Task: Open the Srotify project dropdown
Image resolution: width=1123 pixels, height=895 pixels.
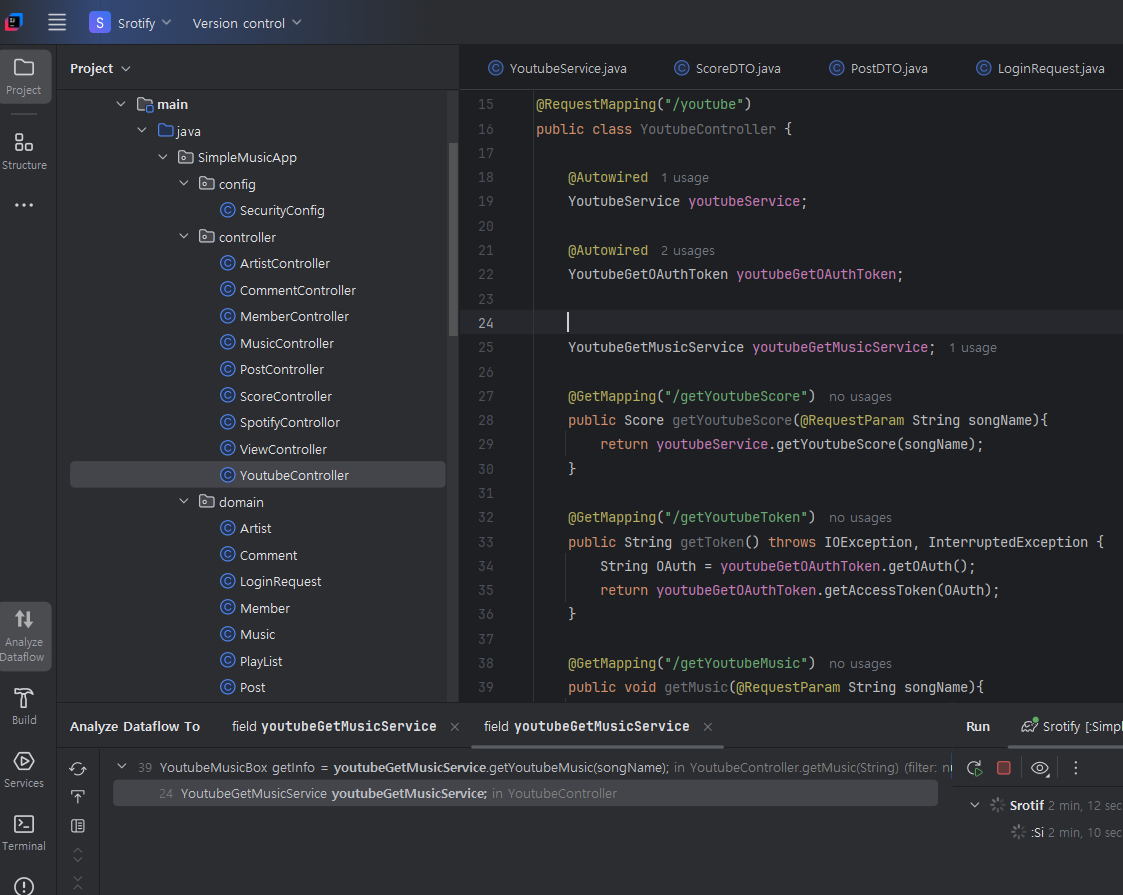Action: pyautogui.click(x=131, y=23)
